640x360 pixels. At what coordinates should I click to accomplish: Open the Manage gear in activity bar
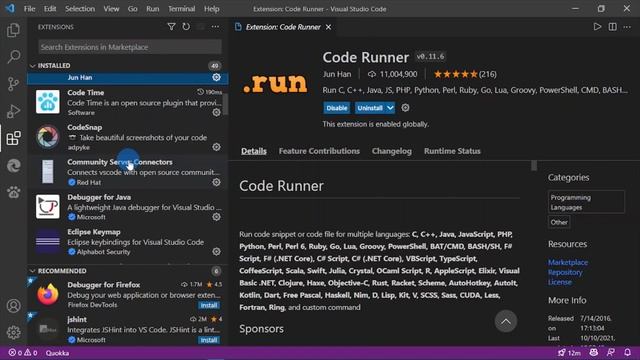click(13, 332)
